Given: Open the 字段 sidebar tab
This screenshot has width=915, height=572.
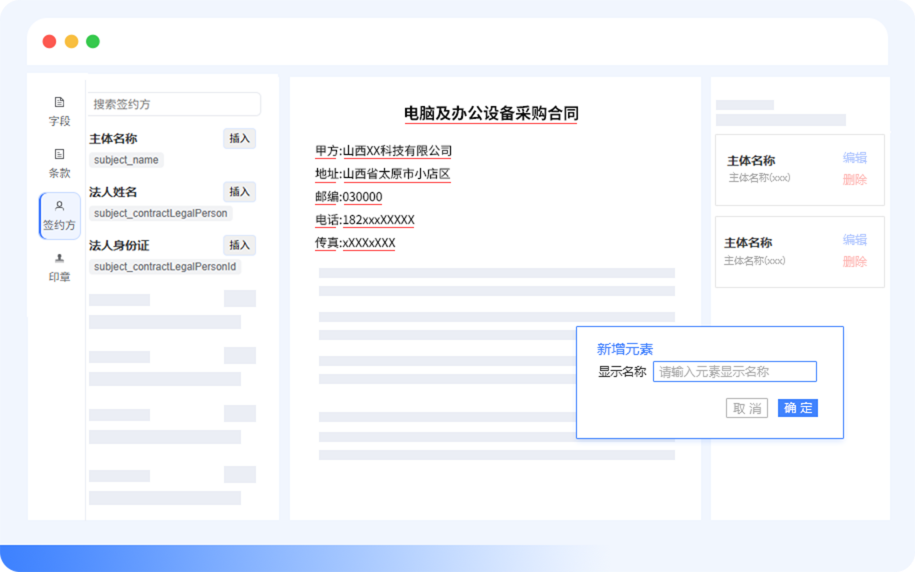Looking at the screenshot, I should [59, 111].
